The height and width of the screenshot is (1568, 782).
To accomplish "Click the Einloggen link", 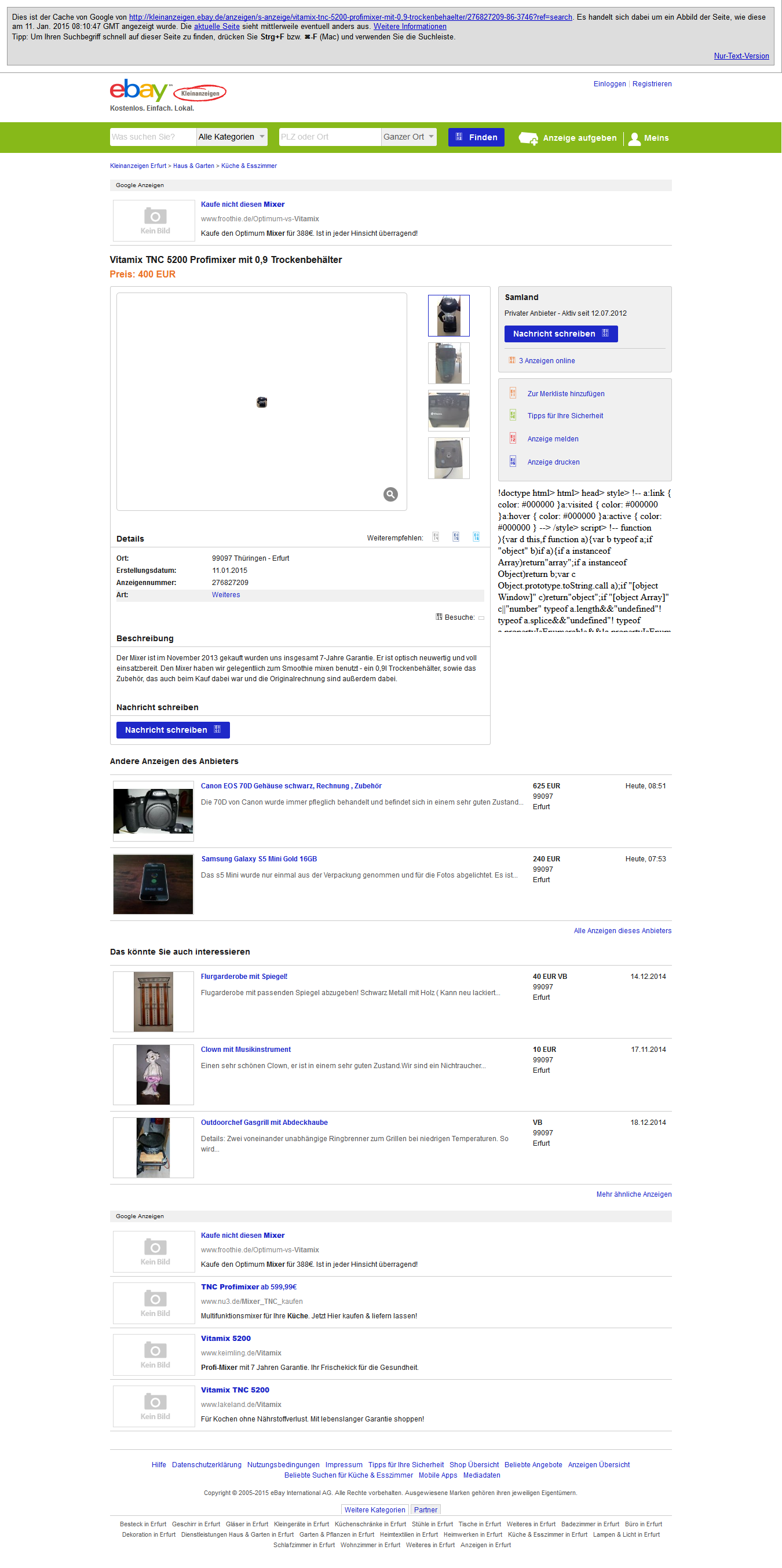I will [610, 84].
